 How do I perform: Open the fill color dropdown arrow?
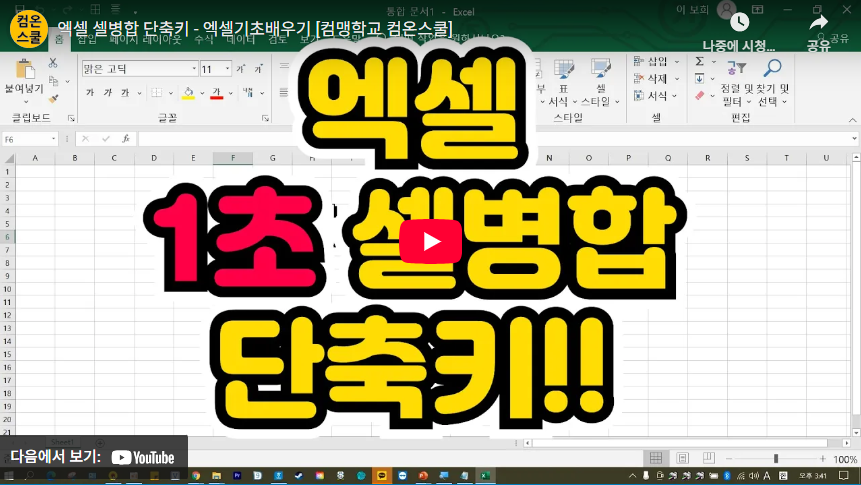click(x=203, y=93)
